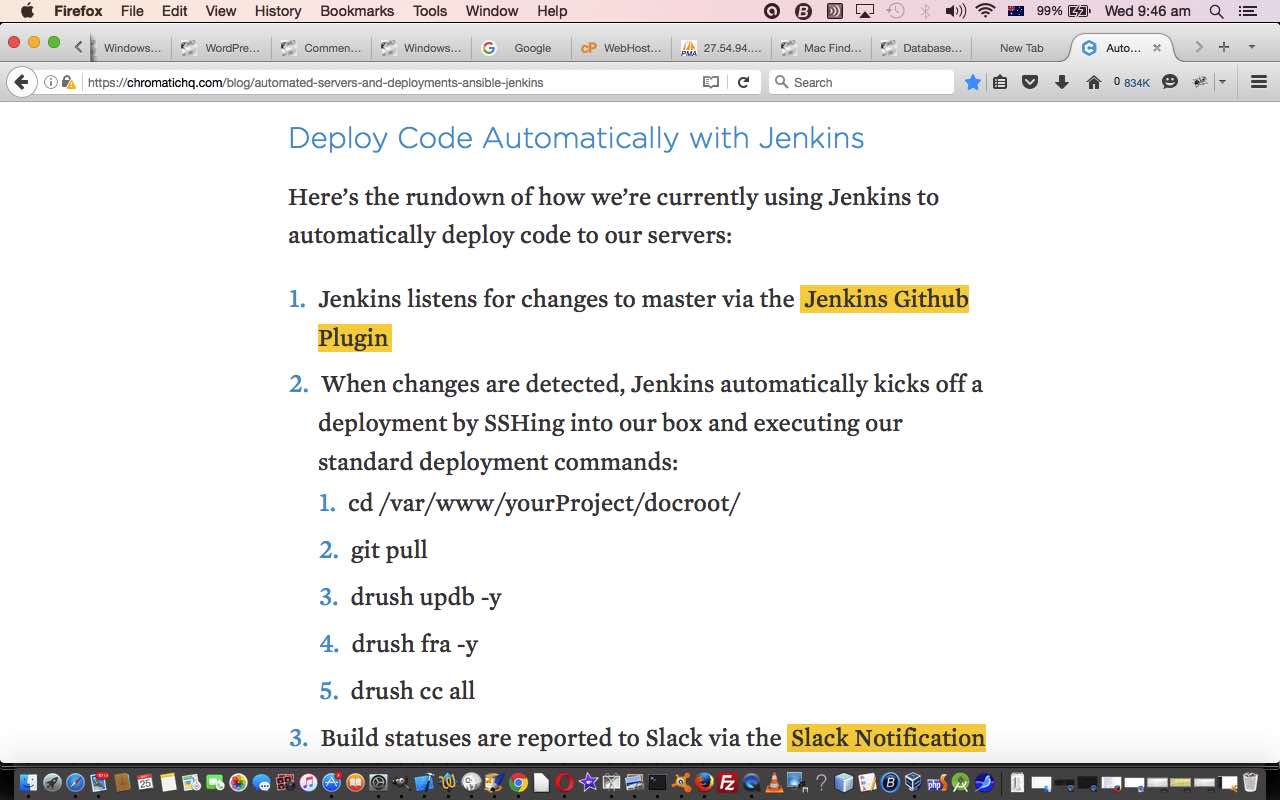Open the smiley chat toolbar icon
This screenshot has height=800, width=1280.
1170,82
